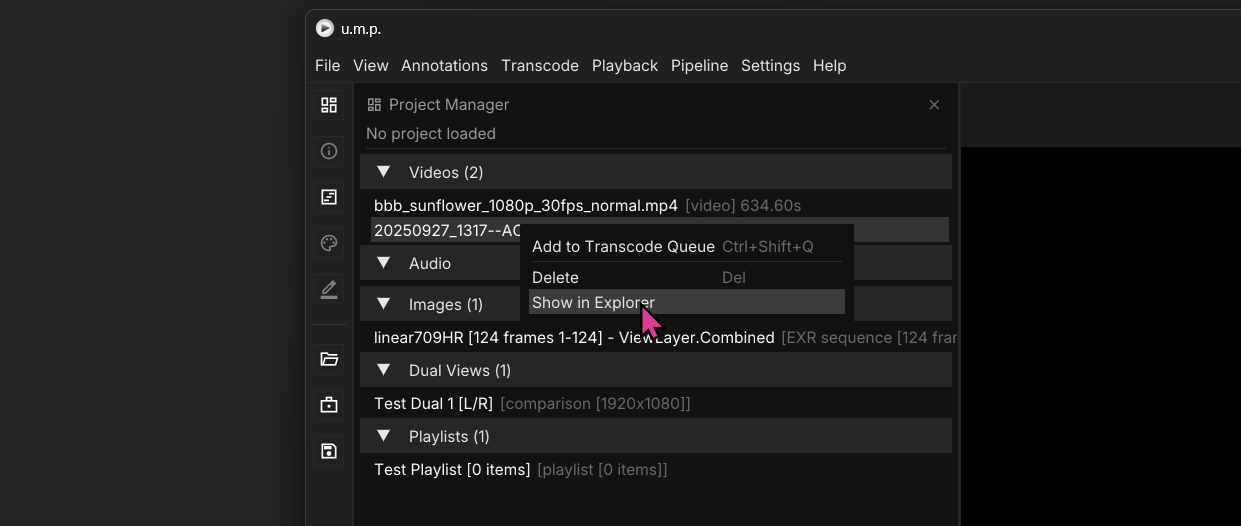This screenshot has height=526, width=1241.
Task: Open the Pipeline menu
Action: tap(699, 66)
